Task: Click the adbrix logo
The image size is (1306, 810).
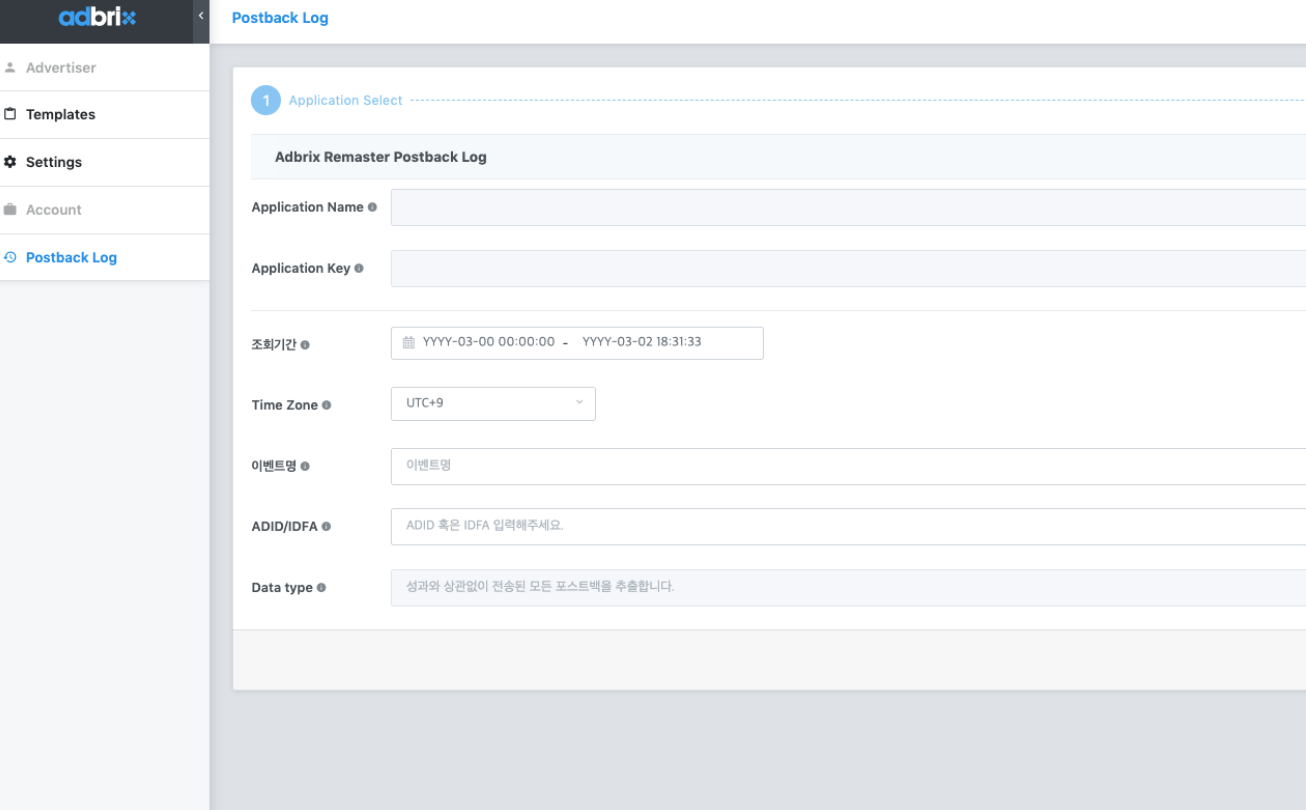Action: tap(97, 17)
